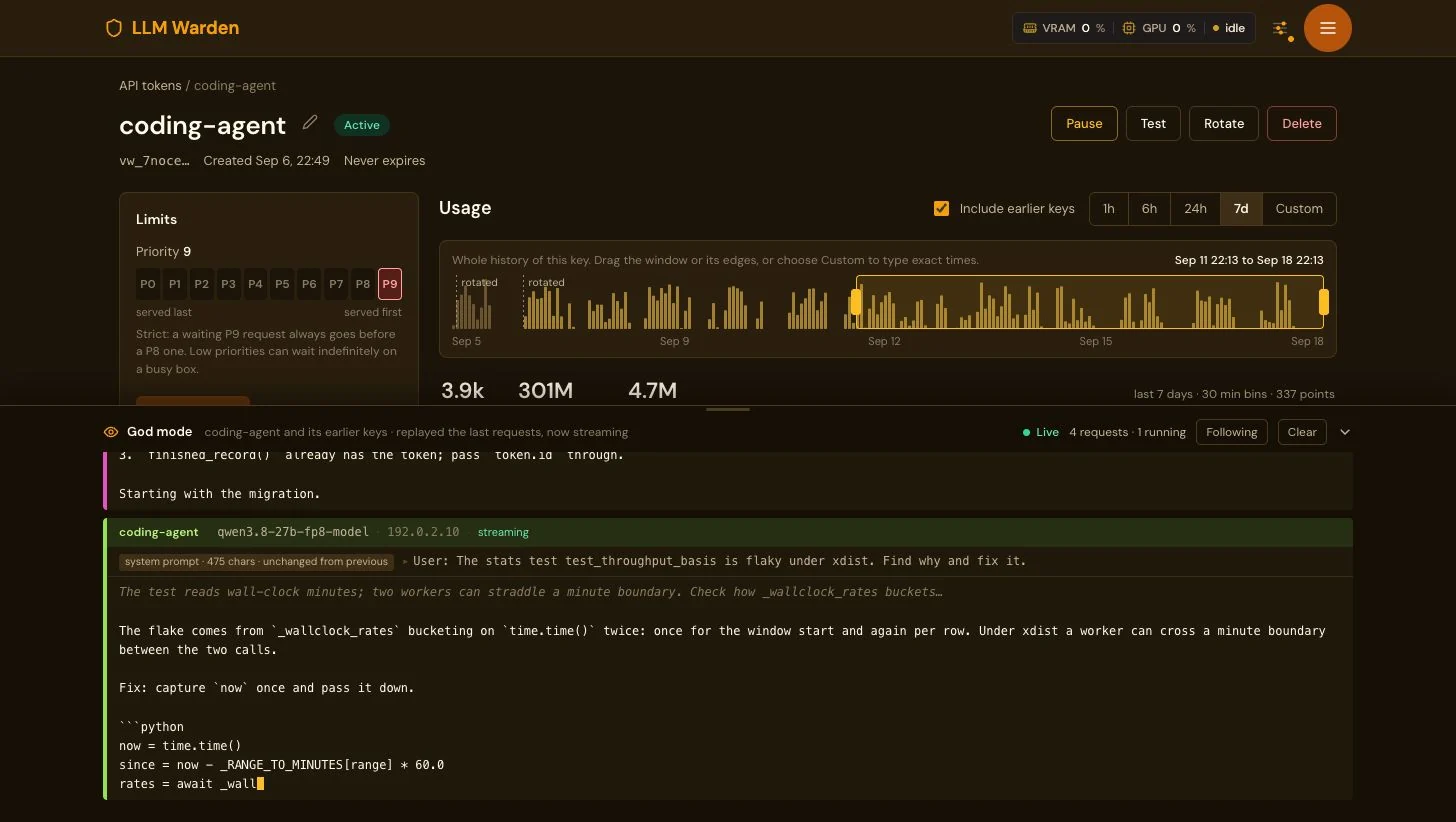This screenshot has height=822, width=1456.
Task: Select priority P5
Action: 282,284
